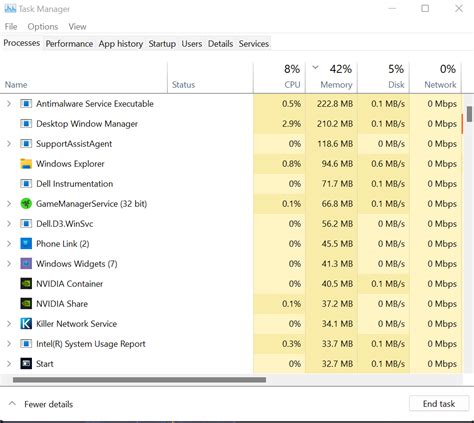Expand the SupportAssistAgent process group
This screenshot has width=474, height=423.
(x=9, y=144)
